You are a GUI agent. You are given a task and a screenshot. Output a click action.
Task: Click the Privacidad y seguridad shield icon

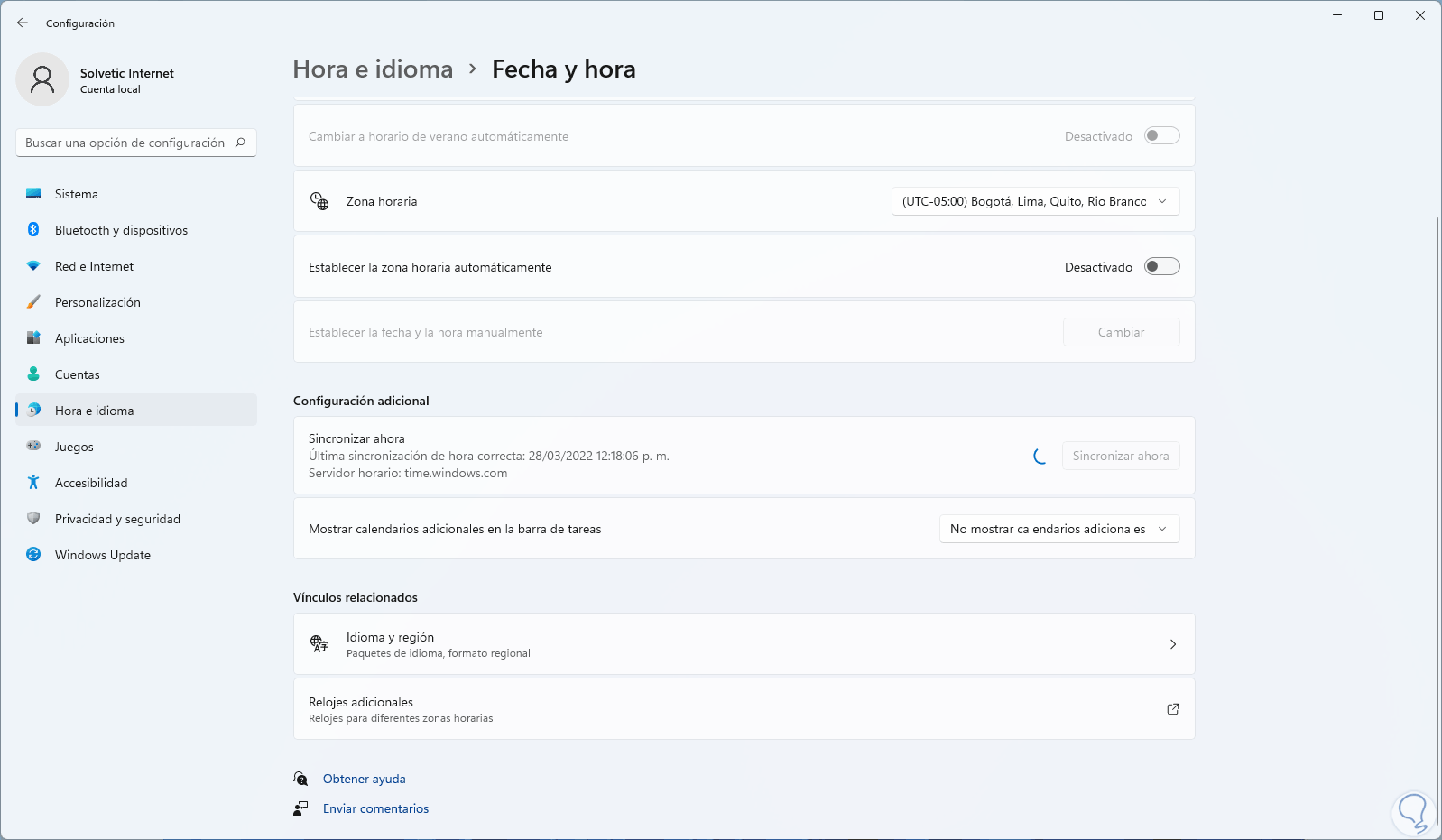[x=33, y=519]
